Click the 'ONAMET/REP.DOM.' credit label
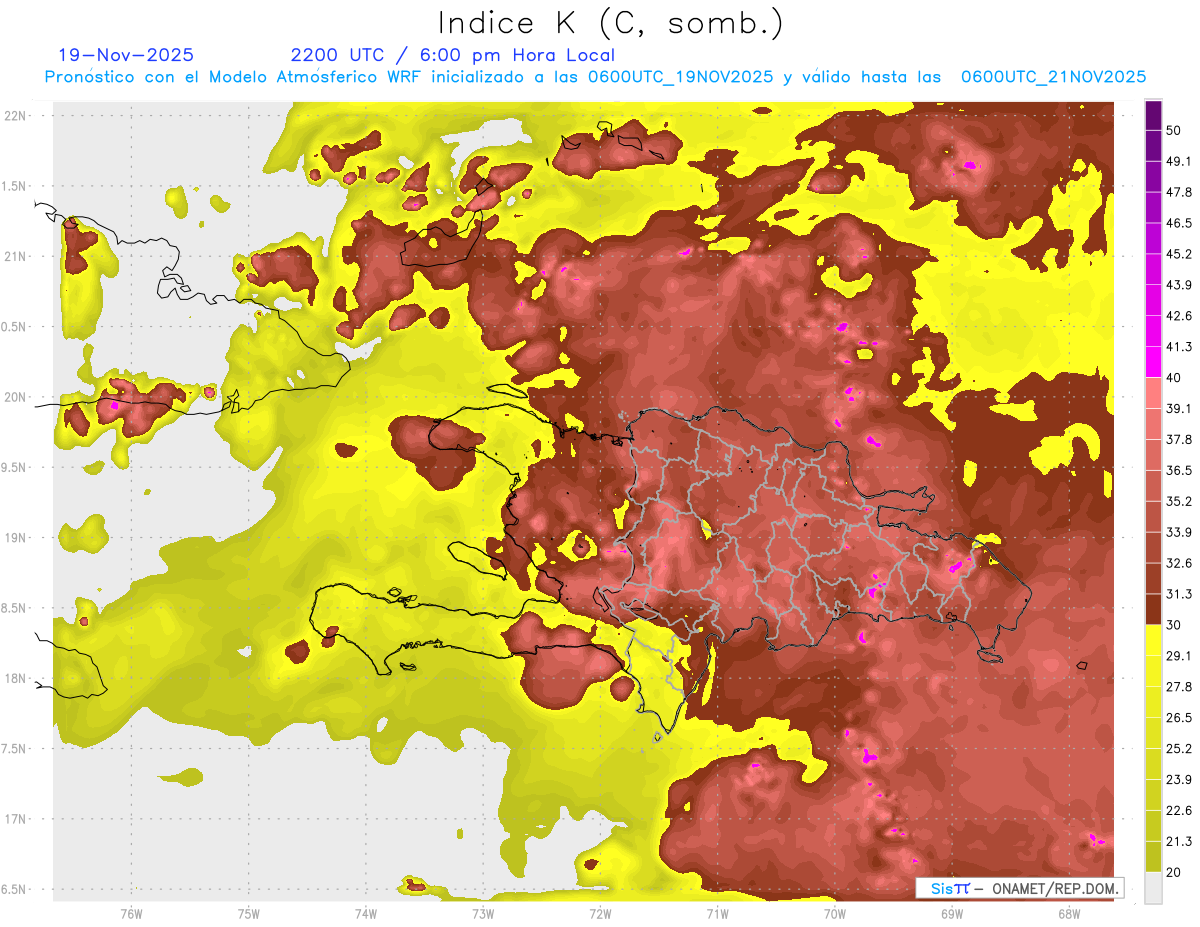The height and width of the screenshot is (927, 1200). tap(1053, 888)
